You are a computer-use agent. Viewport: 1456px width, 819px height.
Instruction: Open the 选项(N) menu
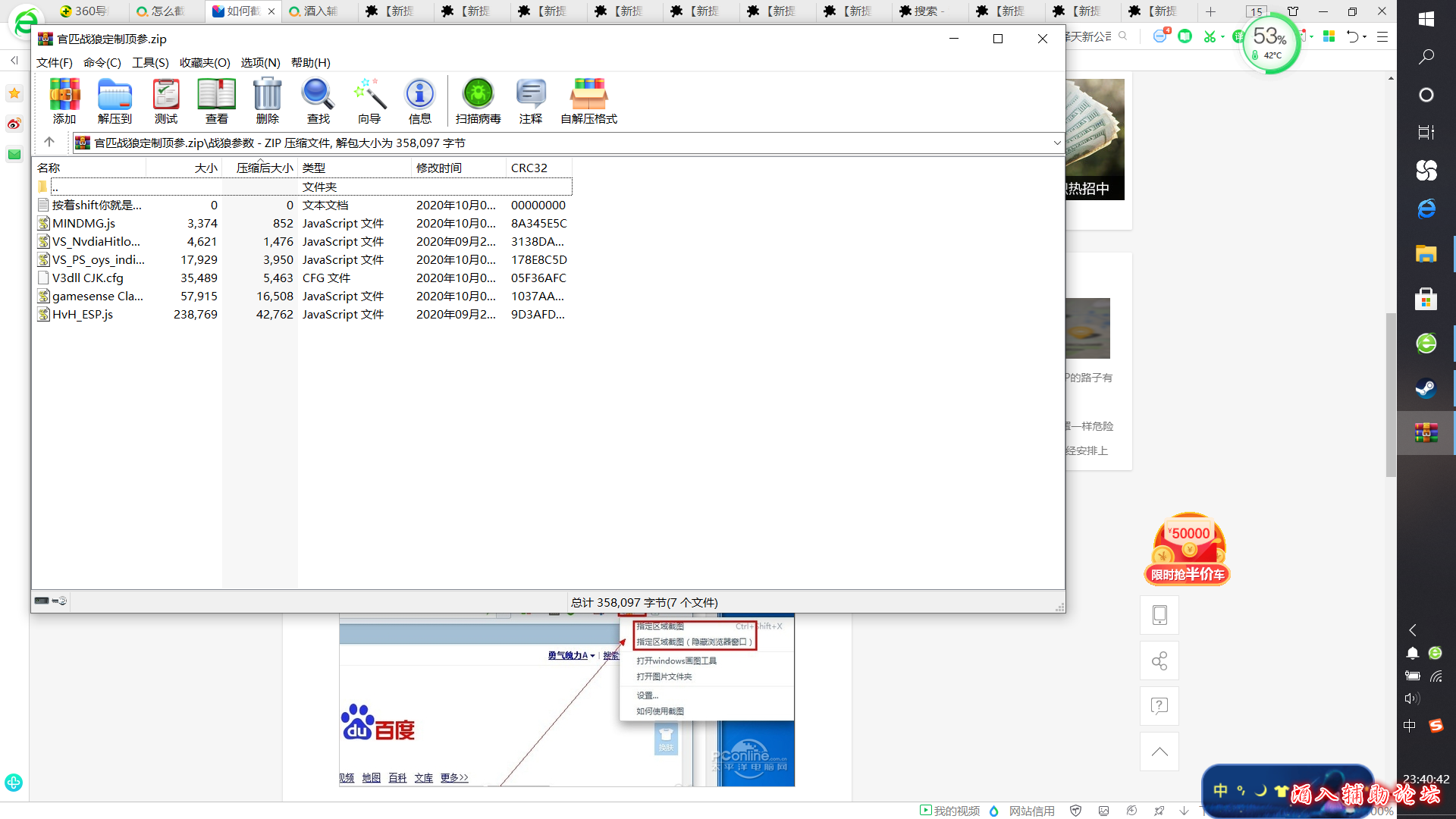[x=261, y=63]
